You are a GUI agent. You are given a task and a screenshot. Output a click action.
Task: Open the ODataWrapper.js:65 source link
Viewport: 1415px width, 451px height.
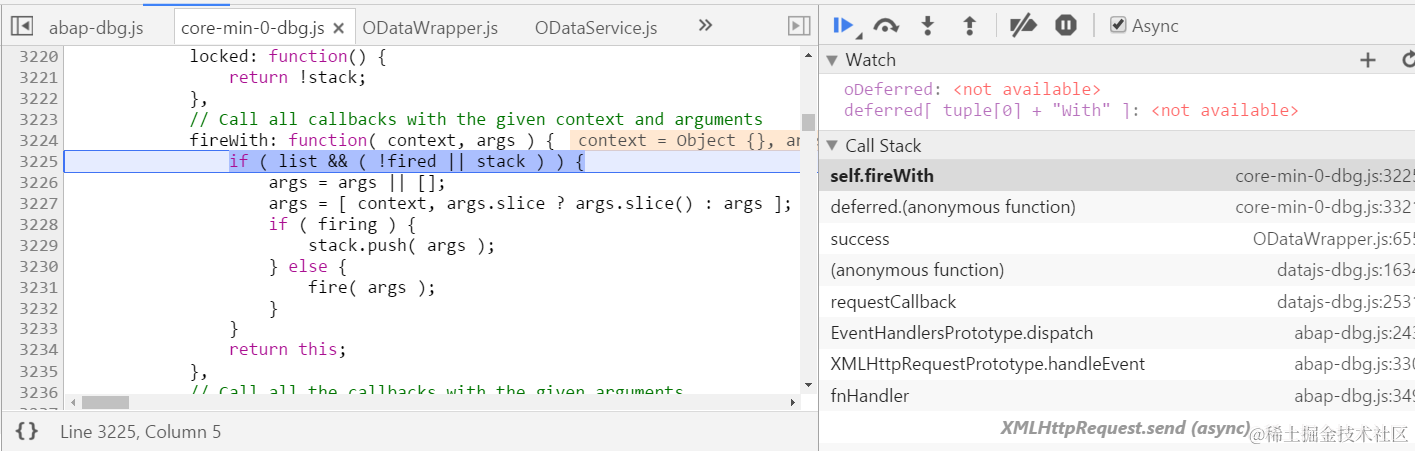[x=1334, y=239]
